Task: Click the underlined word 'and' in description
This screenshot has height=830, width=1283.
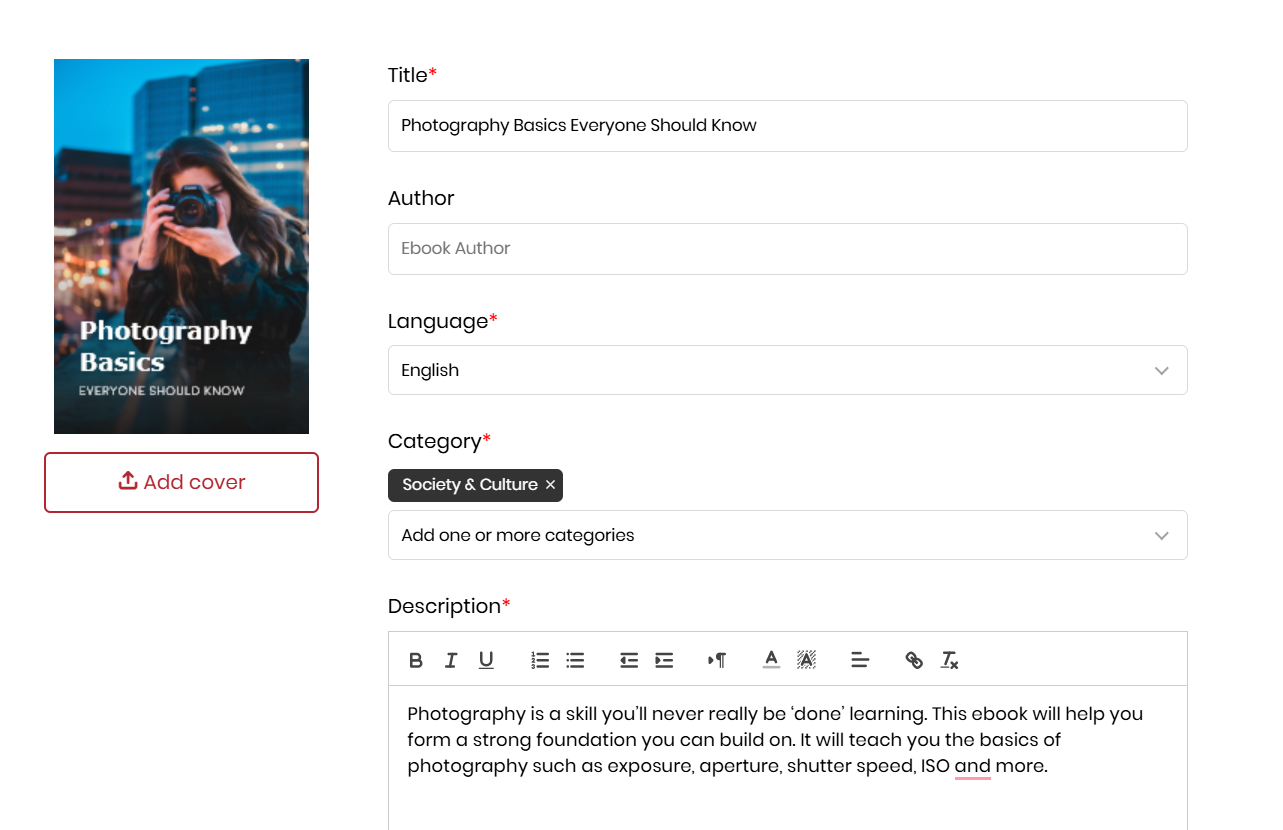Action: pyautogui.click(x=973, y=767)
